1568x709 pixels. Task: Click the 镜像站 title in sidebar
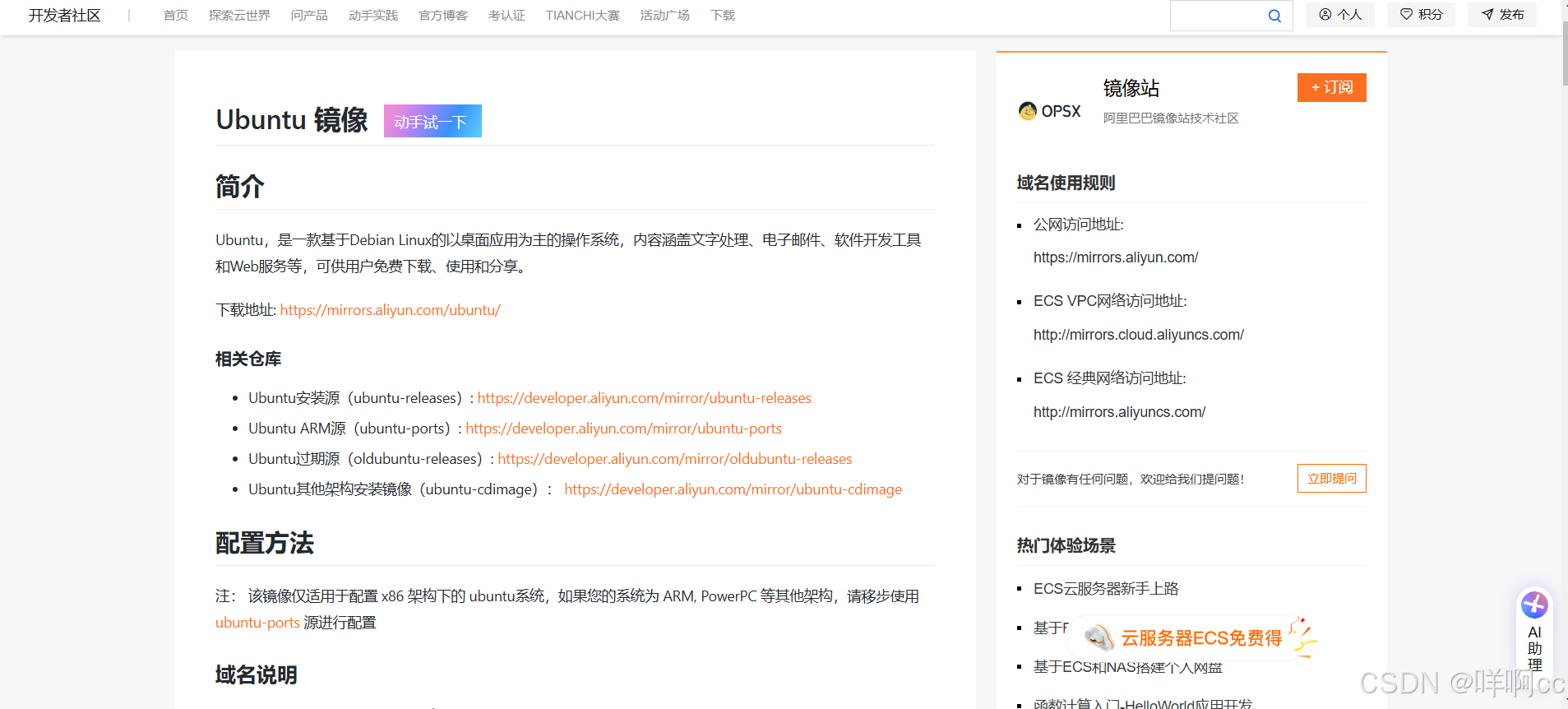point(1131,88)
